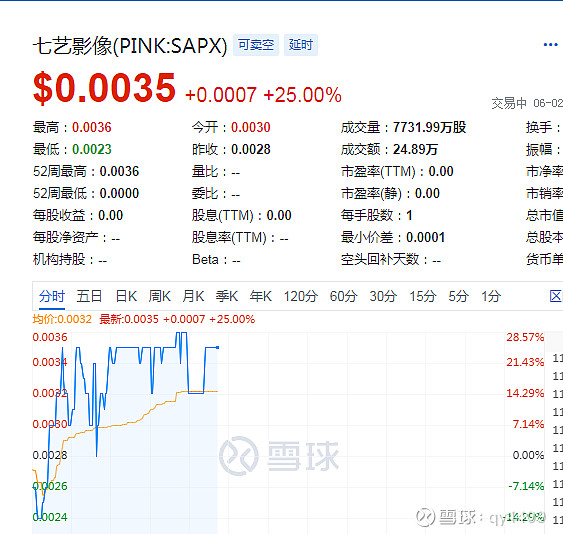Select the 120分 chart interval

pyautogui.click(x=301, y=297)
